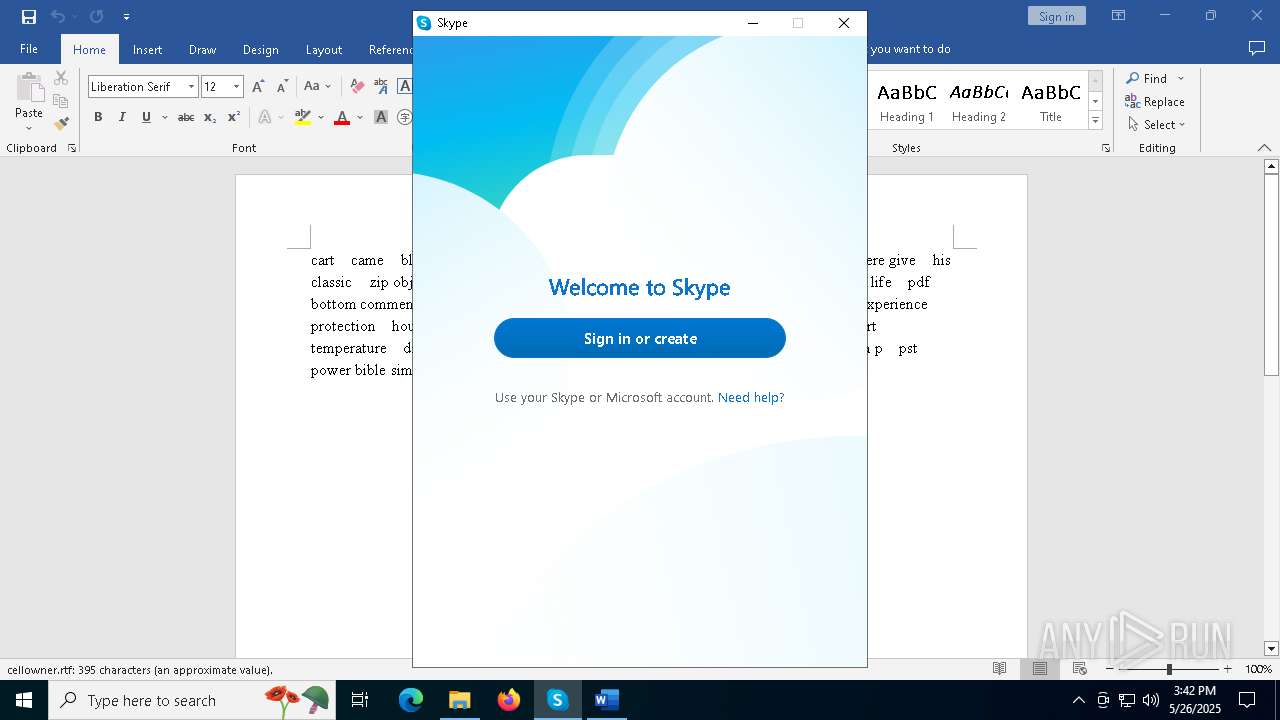Open the Styles pane launcher
This screenshot has height=720, width=1280.
tap(1106, 148)
